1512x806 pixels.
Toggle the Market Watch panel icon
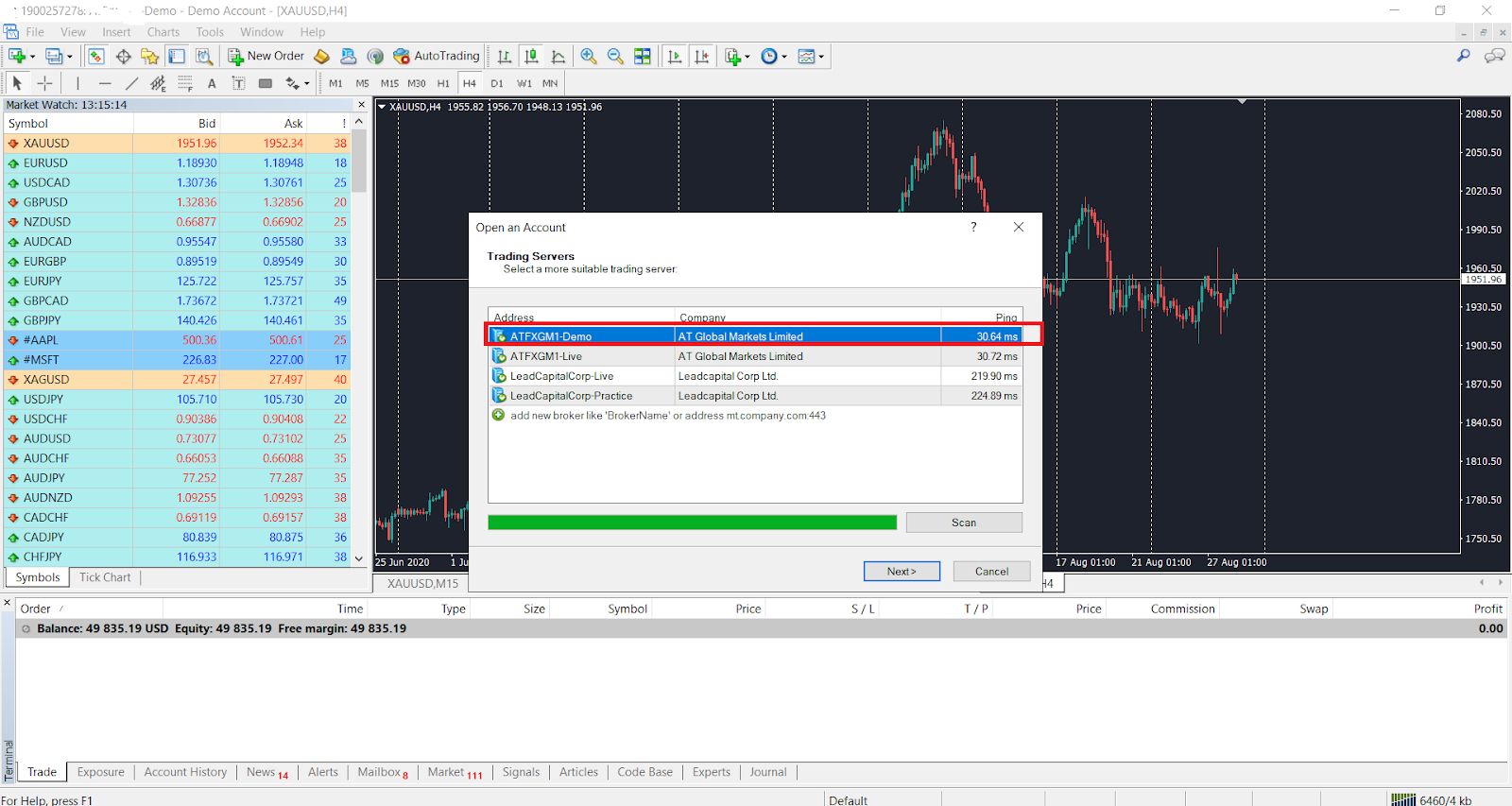[95, 57]
